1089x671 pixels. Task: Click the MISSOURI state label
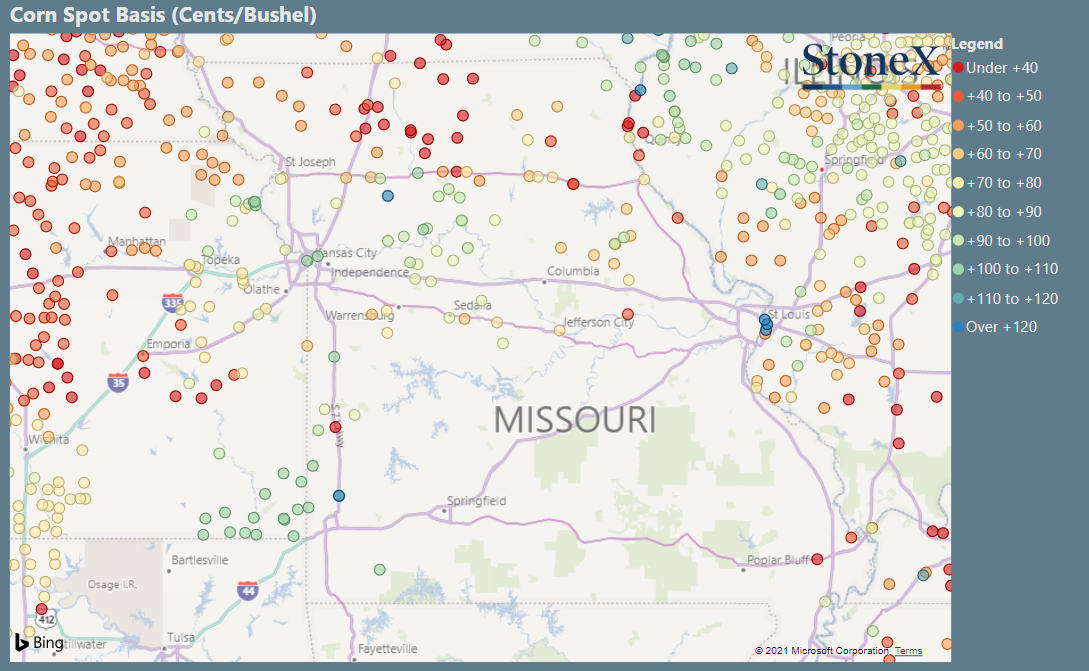coord(575,420)
